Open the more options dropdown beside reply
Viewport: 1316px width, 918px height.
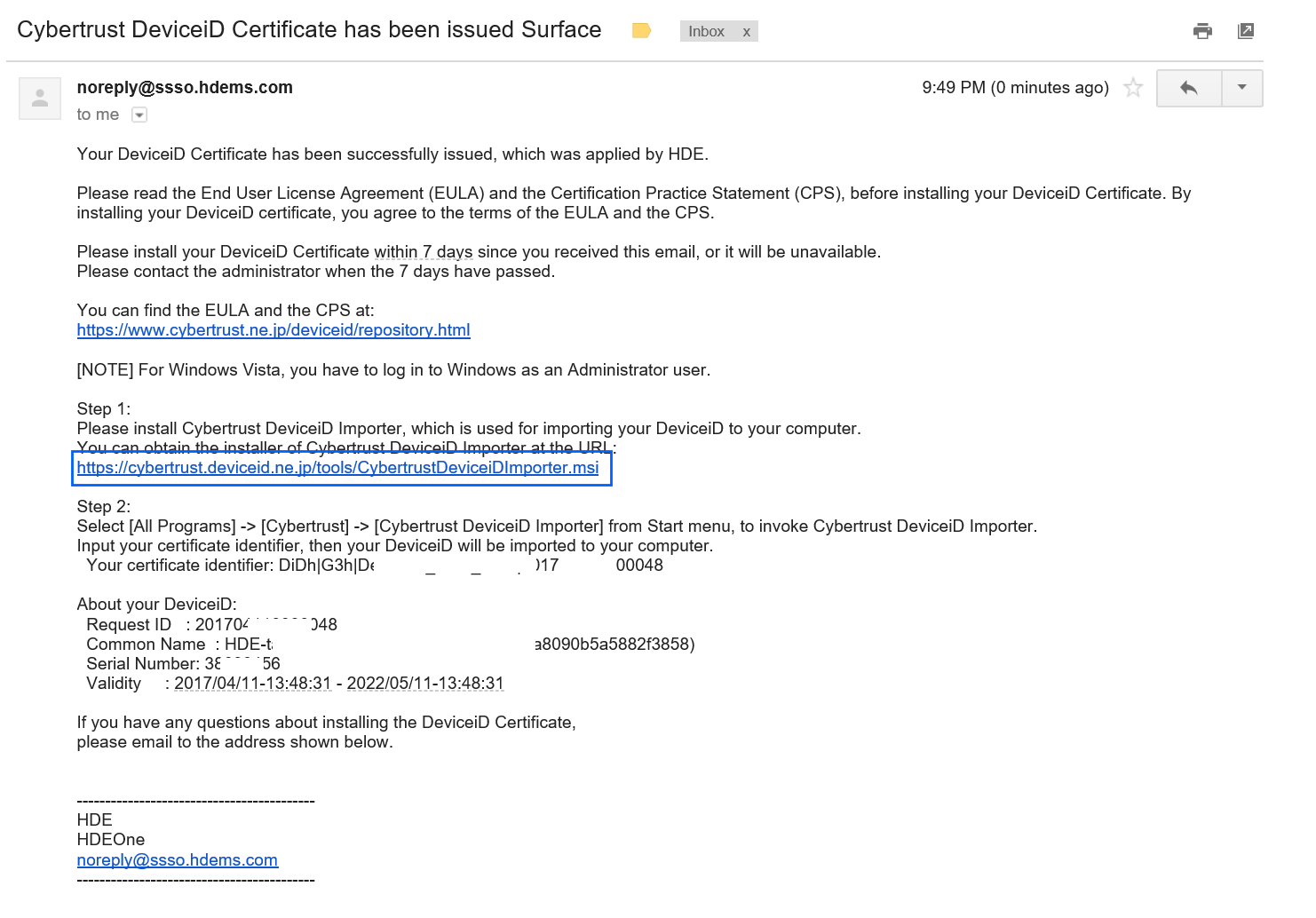point(1242,88)
